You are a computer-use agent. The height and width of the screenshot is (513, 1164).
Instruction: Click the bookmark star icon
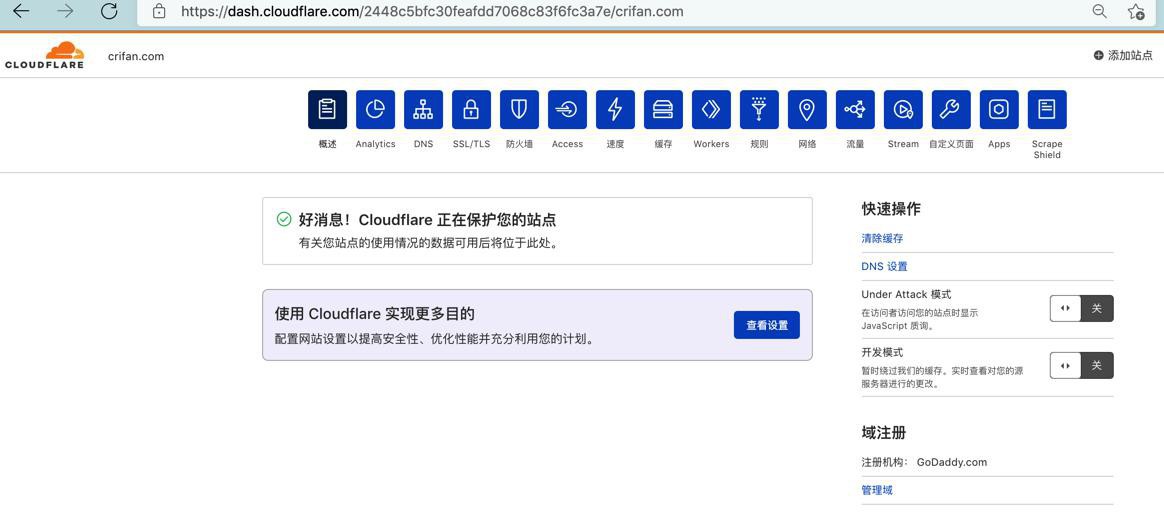1136,11
